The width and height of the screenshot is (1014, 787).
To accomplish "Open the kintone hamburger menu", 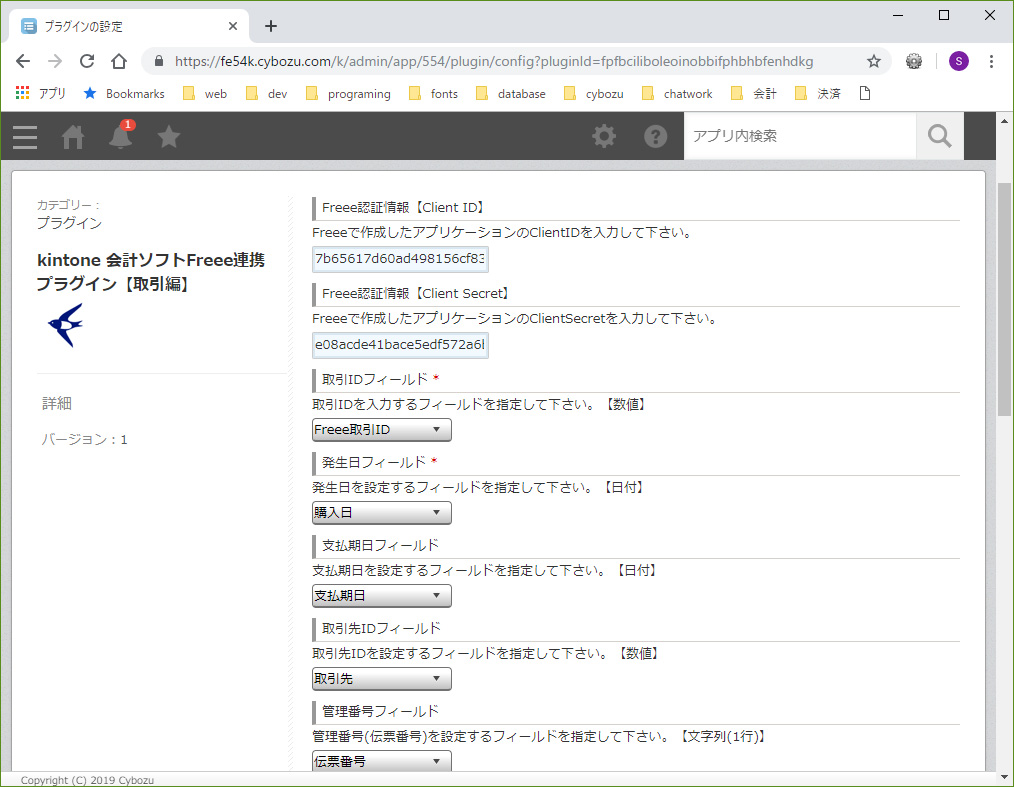I will (25, 137).
